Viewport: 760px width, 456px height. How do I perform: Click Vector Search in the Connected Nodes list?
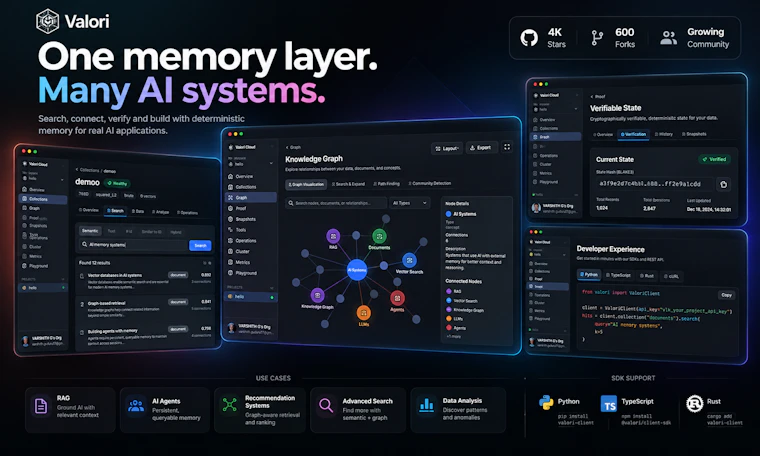pyautogui.click(x=462, y=300)
